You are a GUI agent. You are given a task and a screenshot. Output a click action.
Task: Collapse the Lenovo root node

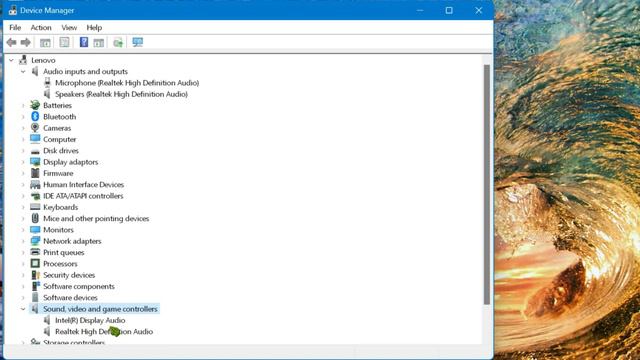click(x=11, y=60)
